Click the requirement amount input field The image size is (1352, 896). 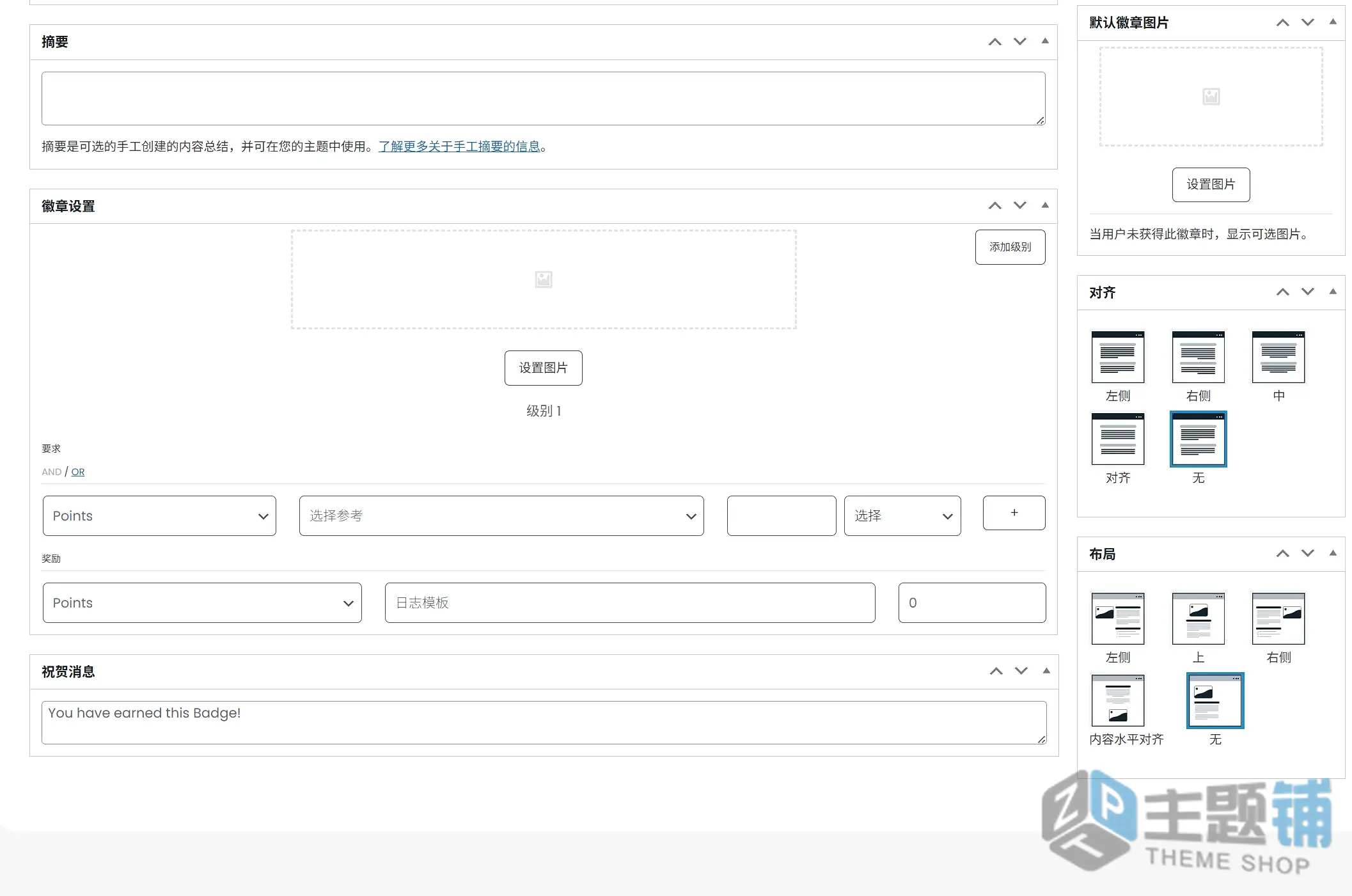(x=782, y=515)
